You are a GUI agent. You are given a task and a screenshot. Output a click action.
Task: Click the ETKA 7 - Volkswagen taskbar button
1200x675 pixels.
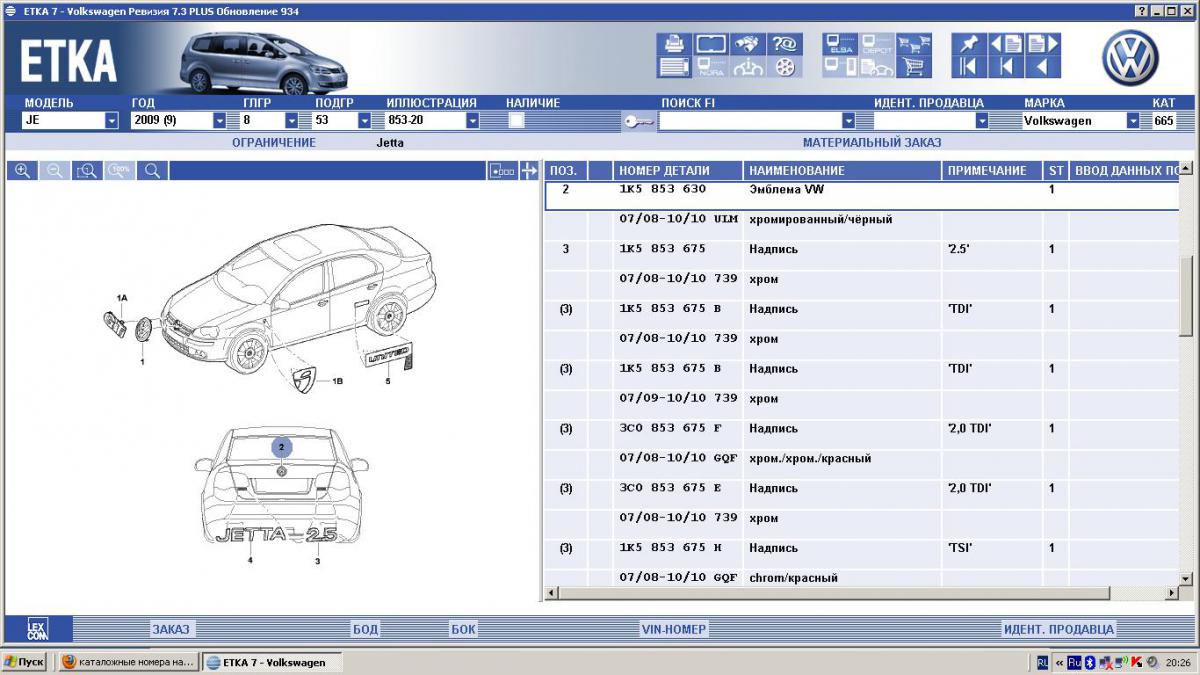click(271, 662)
